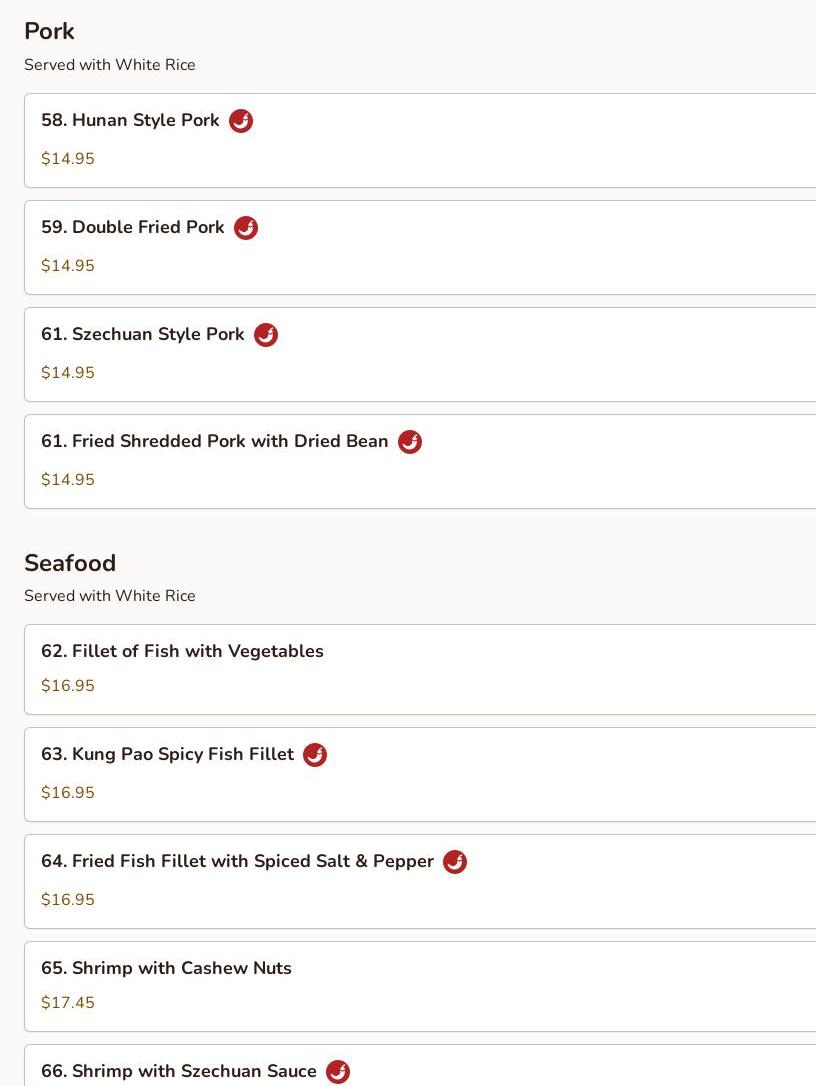This screenshot has height=1086, width=816.
Task: Click the Seafood section heading
Action: 70,563
